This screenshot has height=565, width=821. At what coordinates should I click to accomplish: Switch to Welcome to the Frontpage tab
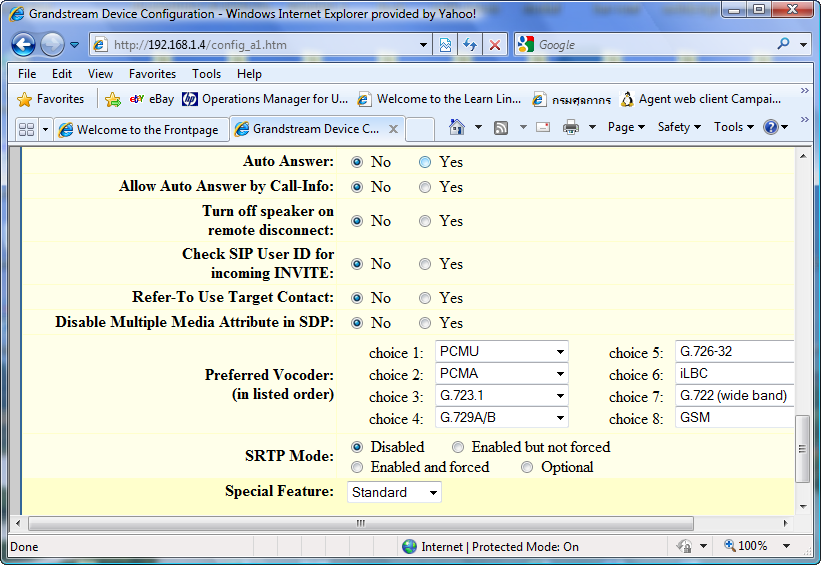click(141, 129)
